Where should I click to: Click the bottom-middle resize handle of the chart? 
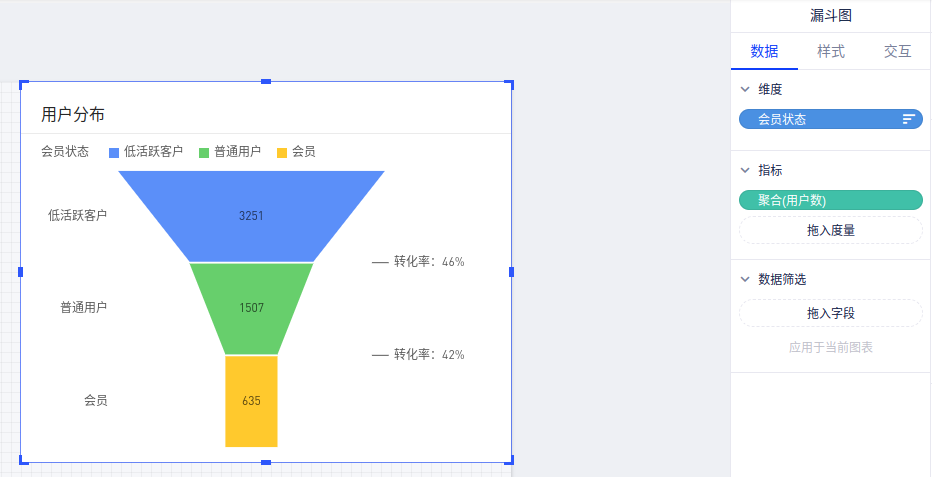tap(266, 462)
